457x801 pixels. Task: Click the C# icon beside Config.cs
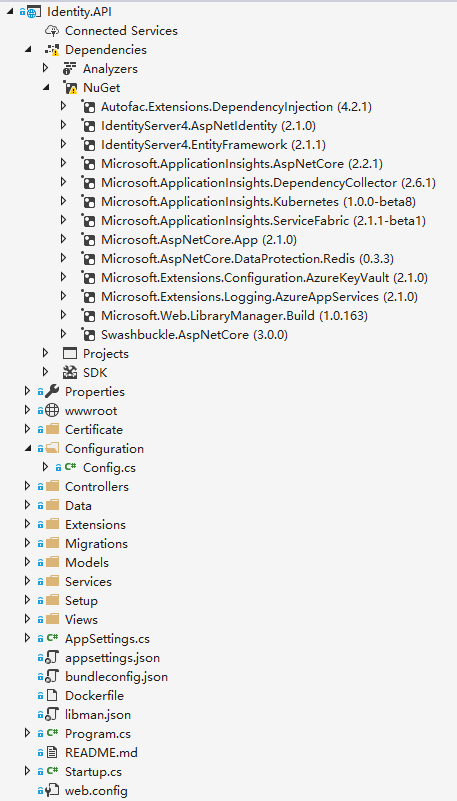70,467
